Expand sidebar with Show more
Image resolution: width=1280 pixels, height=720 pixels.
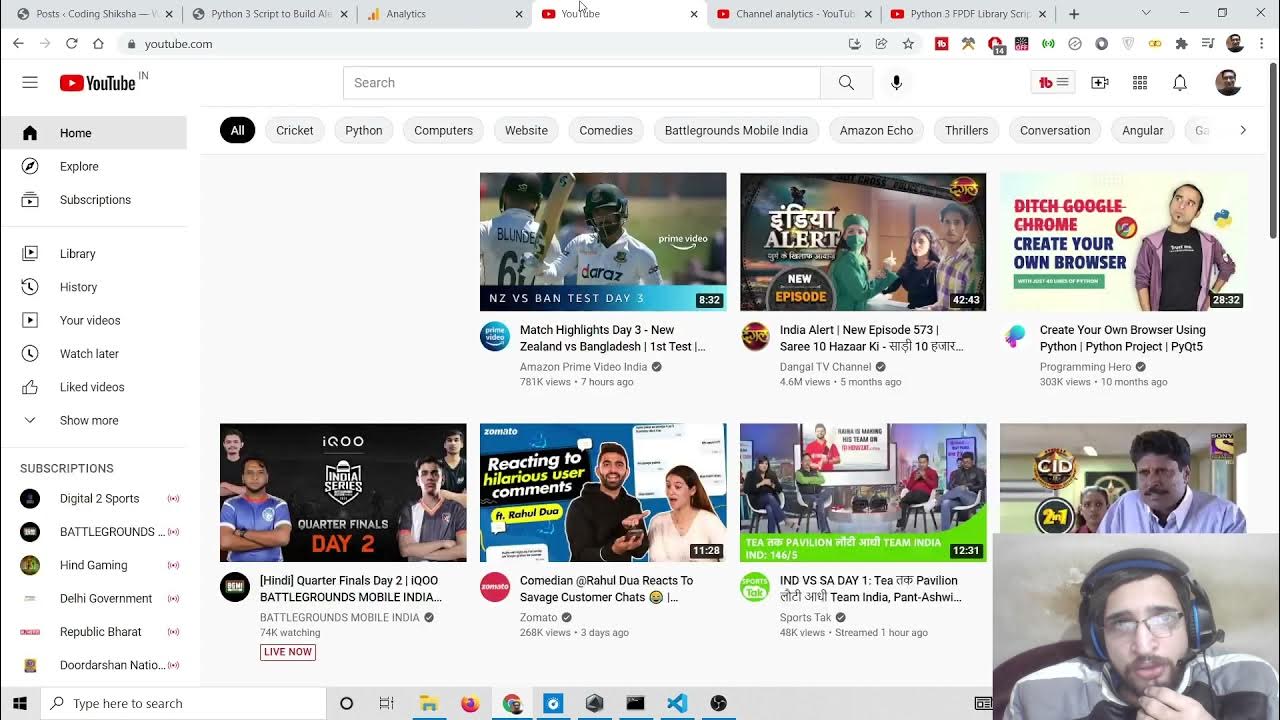coord(88,420)
